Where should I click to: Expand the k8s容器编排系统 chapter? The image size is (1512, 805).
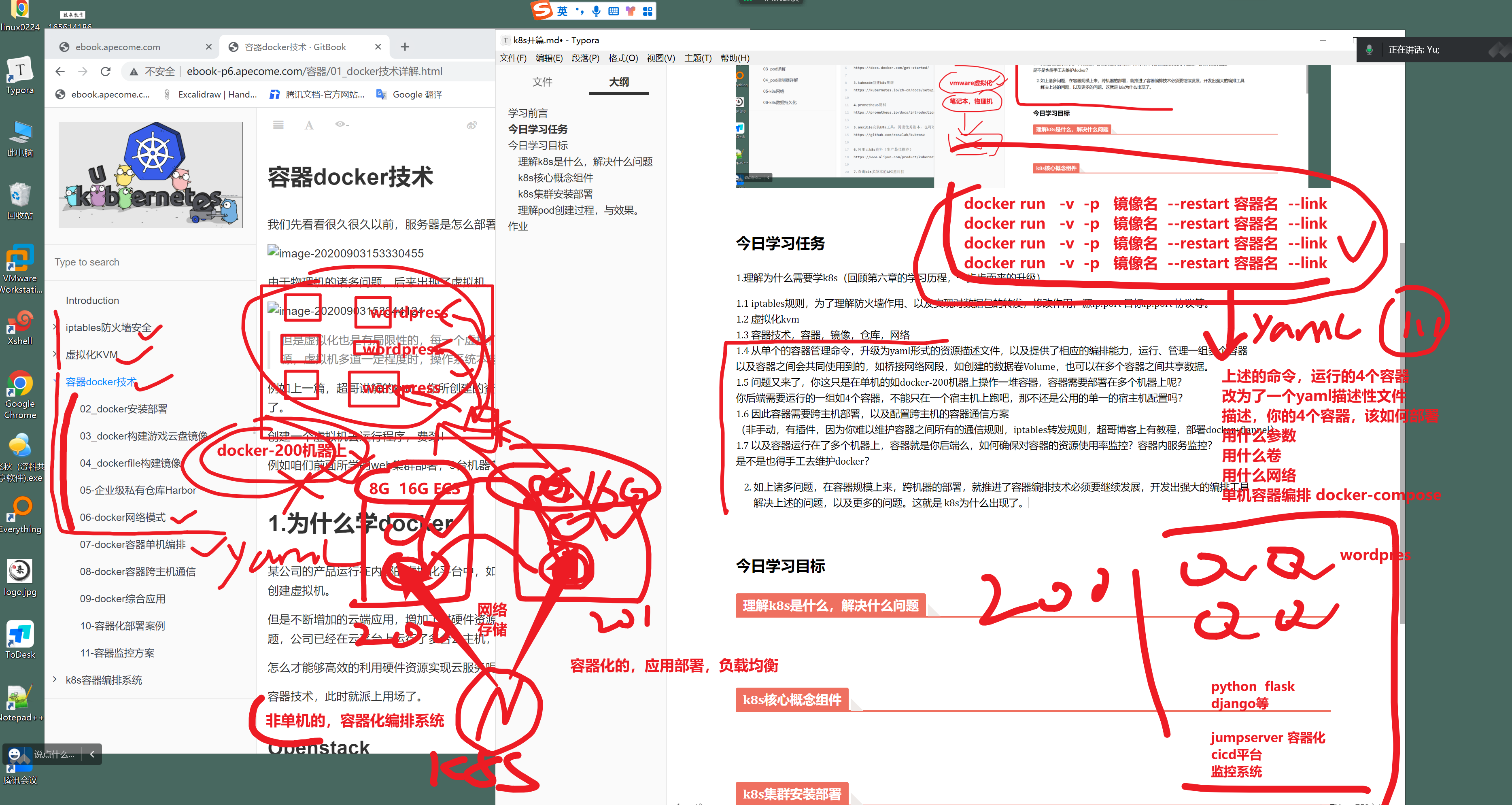click(55, 680)
